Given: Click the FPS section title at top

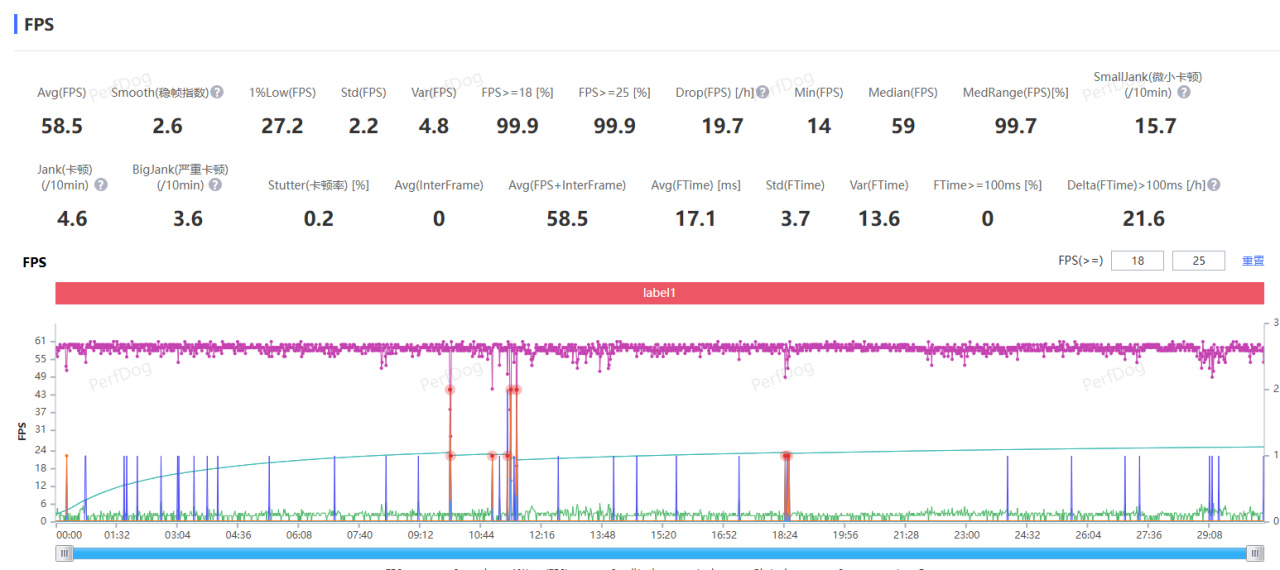Looking at the screenshot, I should coord(39,24).
